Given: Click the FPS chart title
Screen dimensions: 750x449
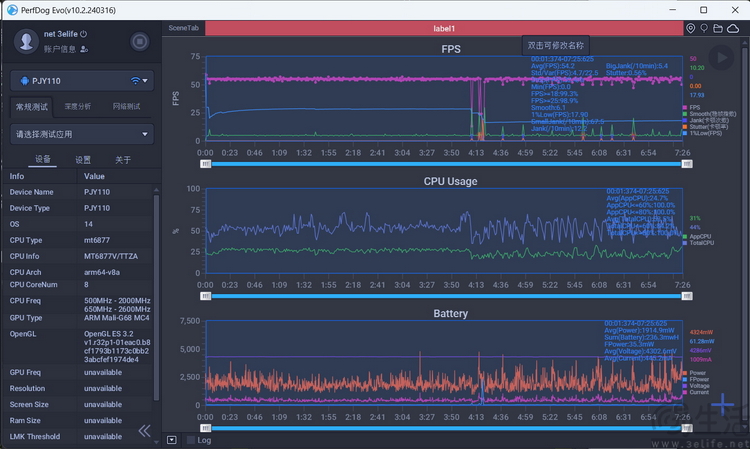Looking at the screenshot, I should pyautogui.click(x=451, y=49).
